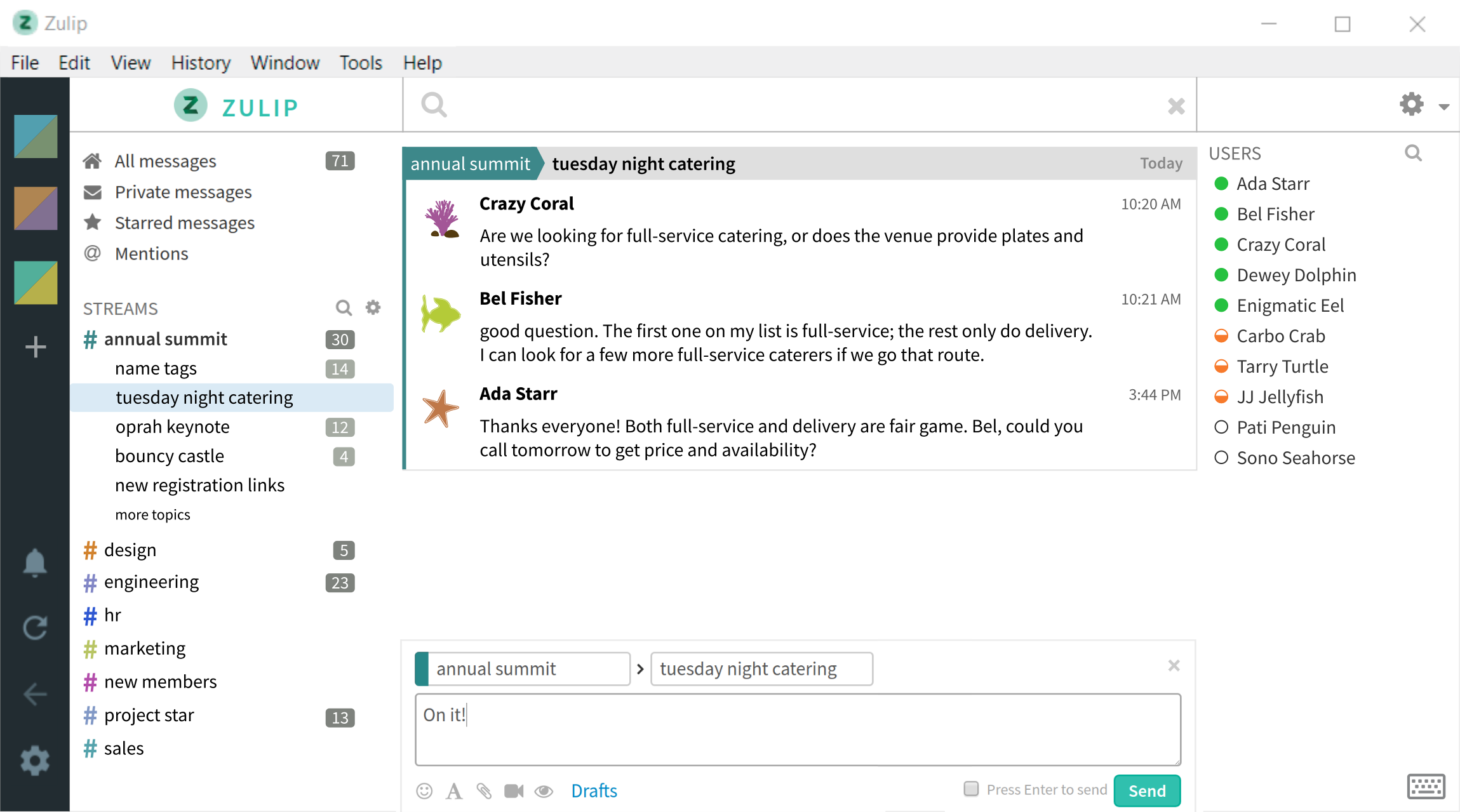Open stream settings gear next to STREAMS
The width and height of the screenshot is (1460, 812).
tap(373, 308)
